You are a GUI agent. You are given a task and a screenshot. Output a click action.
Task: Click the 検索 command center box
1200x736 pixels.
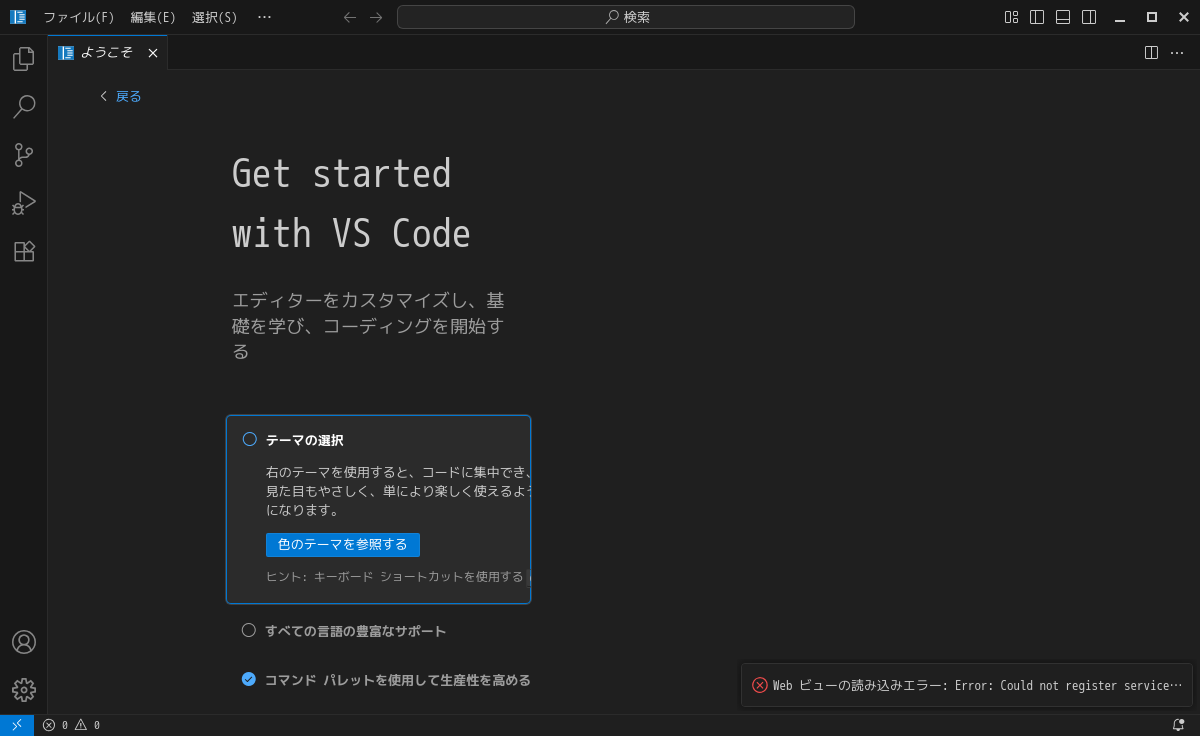(x=626, y=17)
